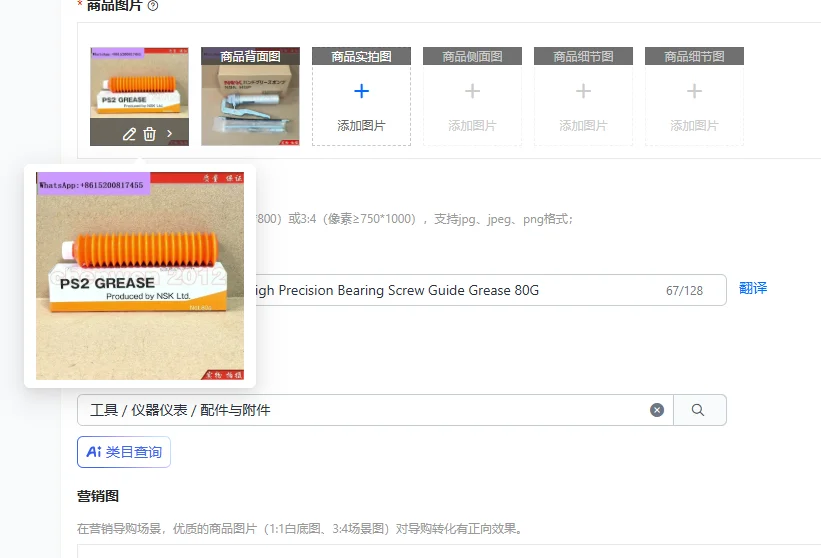Image resolution: width=821 pixels, height=558 pixels.
Task: Click the AI 类目查询 button
Action: (124, 452)
